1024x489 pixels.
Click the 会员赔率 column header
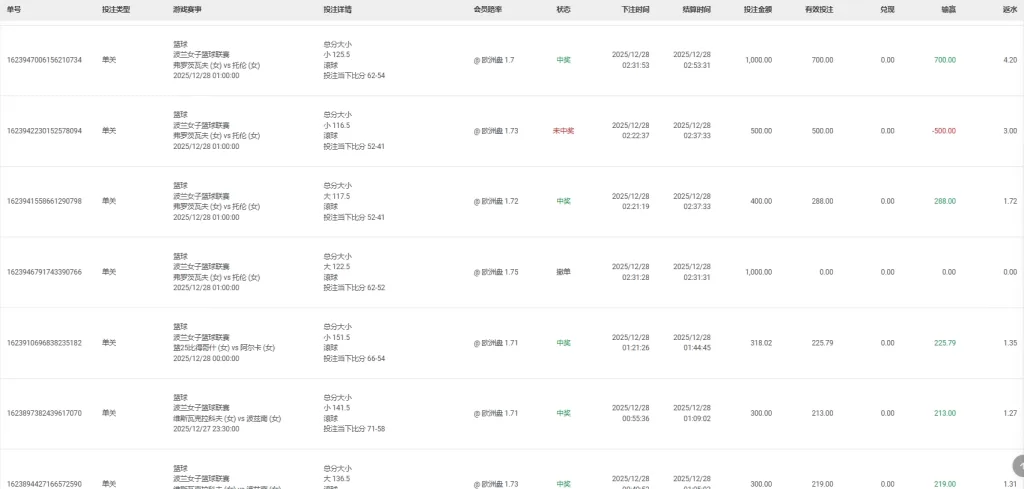point(488,9)
